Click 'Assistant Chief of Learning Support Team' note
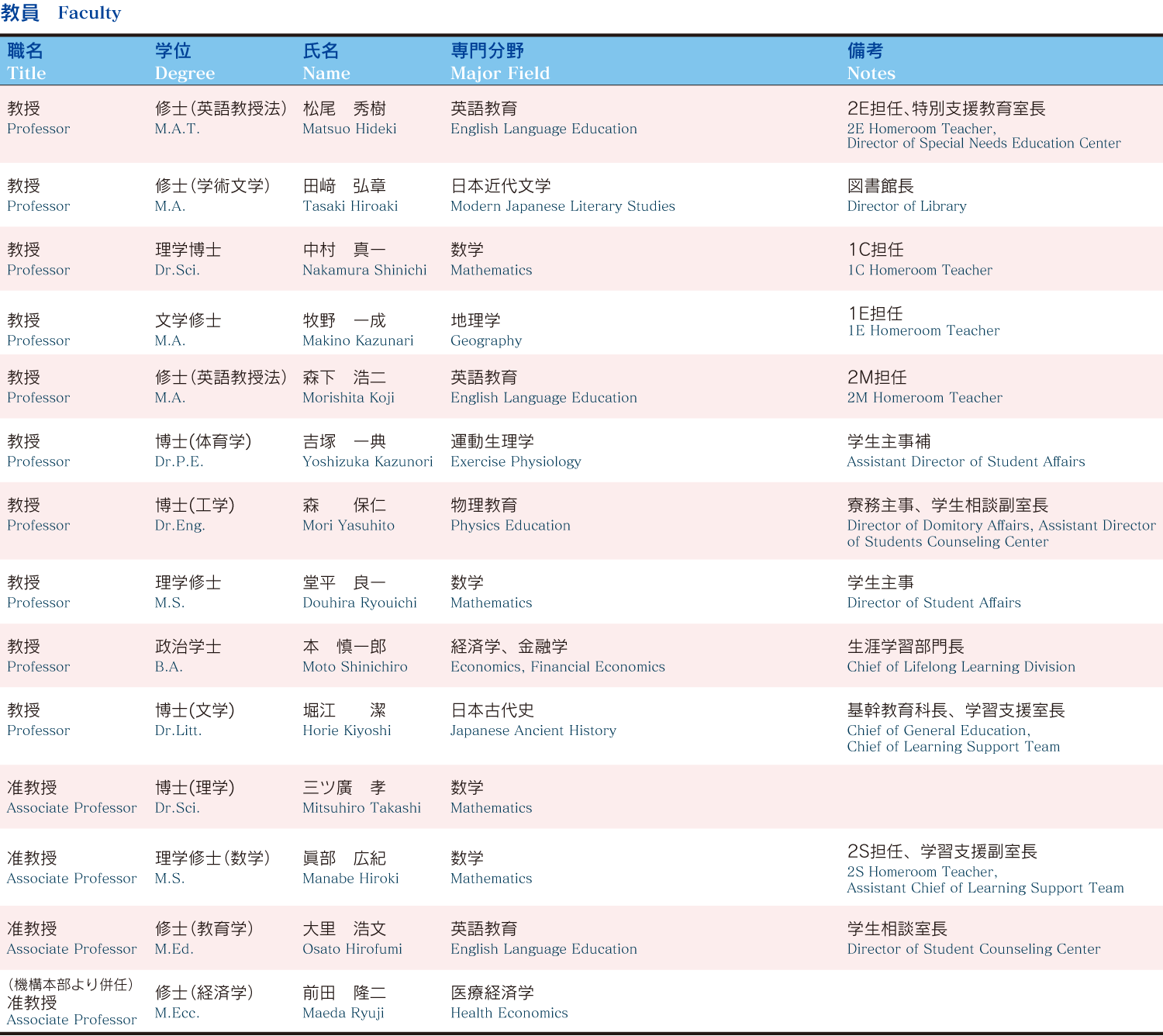The image size is (1163, 1036). coord(985,888)
